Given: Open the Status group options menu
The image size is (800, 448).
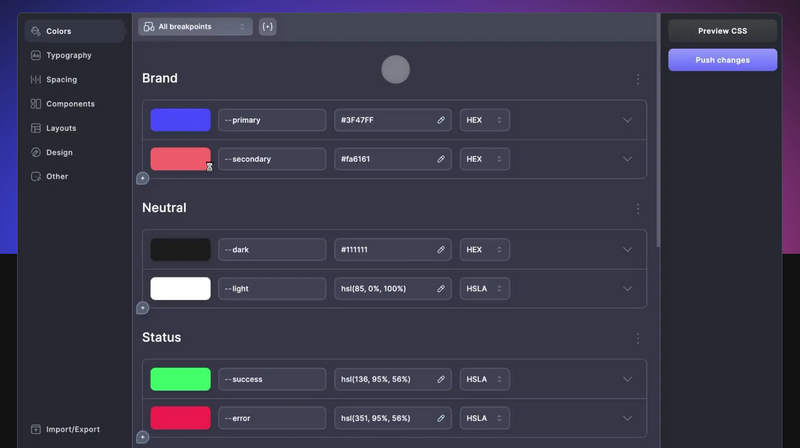Looking at the screenshot, I should [638, 338].
